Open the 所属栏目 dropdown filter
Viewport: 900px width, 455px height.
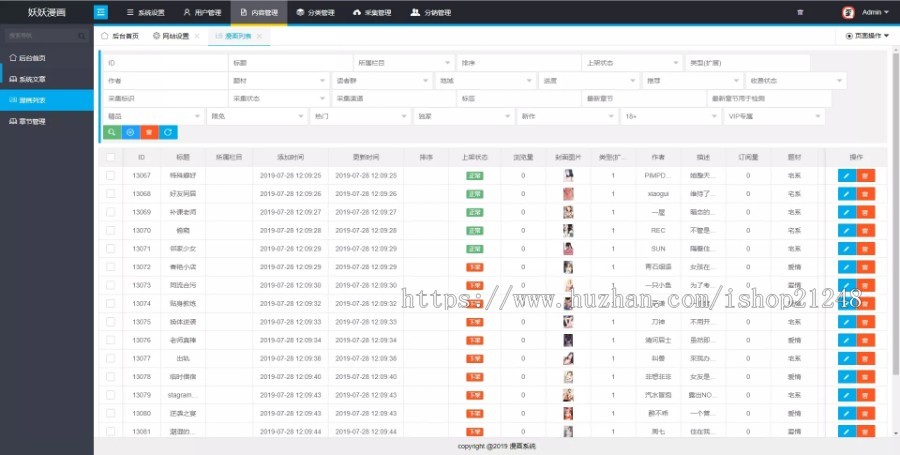click(x=404, y=63)
